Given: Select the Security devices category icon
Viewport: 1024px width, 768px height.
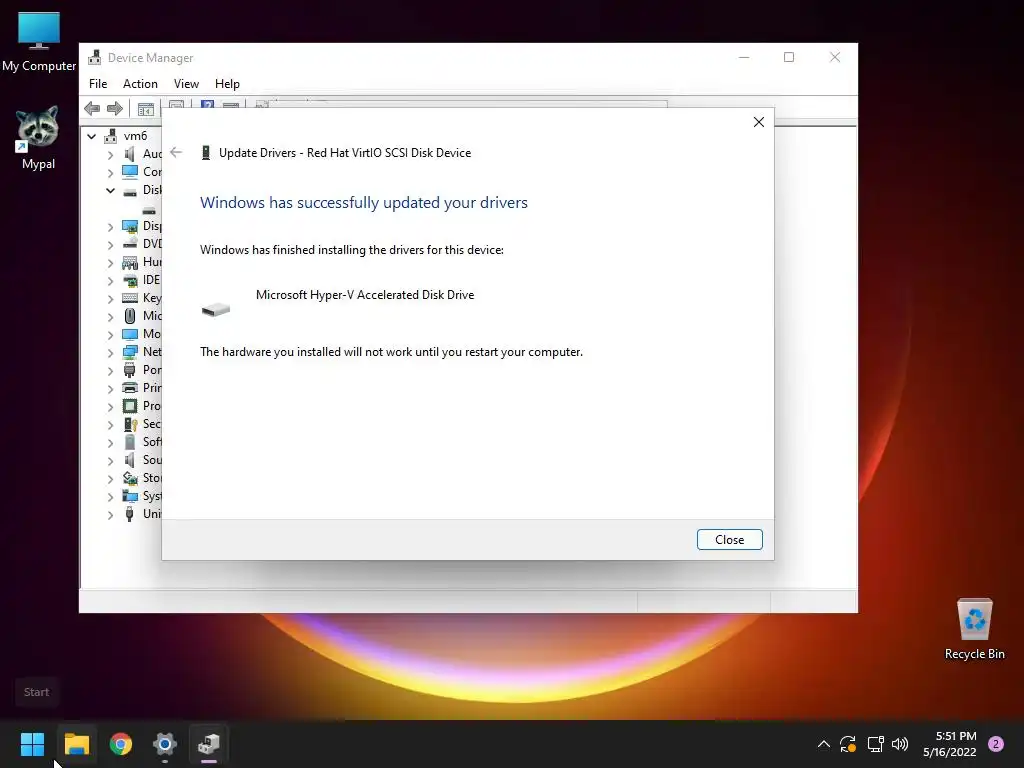Looking at the screenshot, I should click(x=130, y=424).
